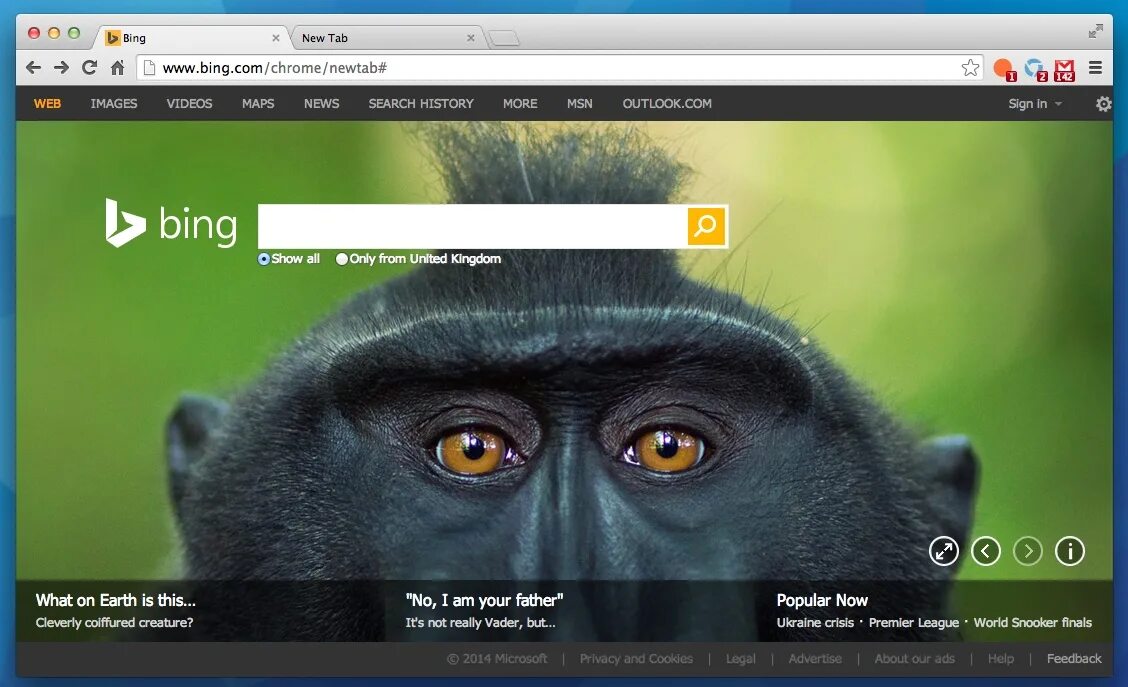The image size is (1128, 687).
Task: Run the search with the magnifier button
Action: click(x=706, y=226)
